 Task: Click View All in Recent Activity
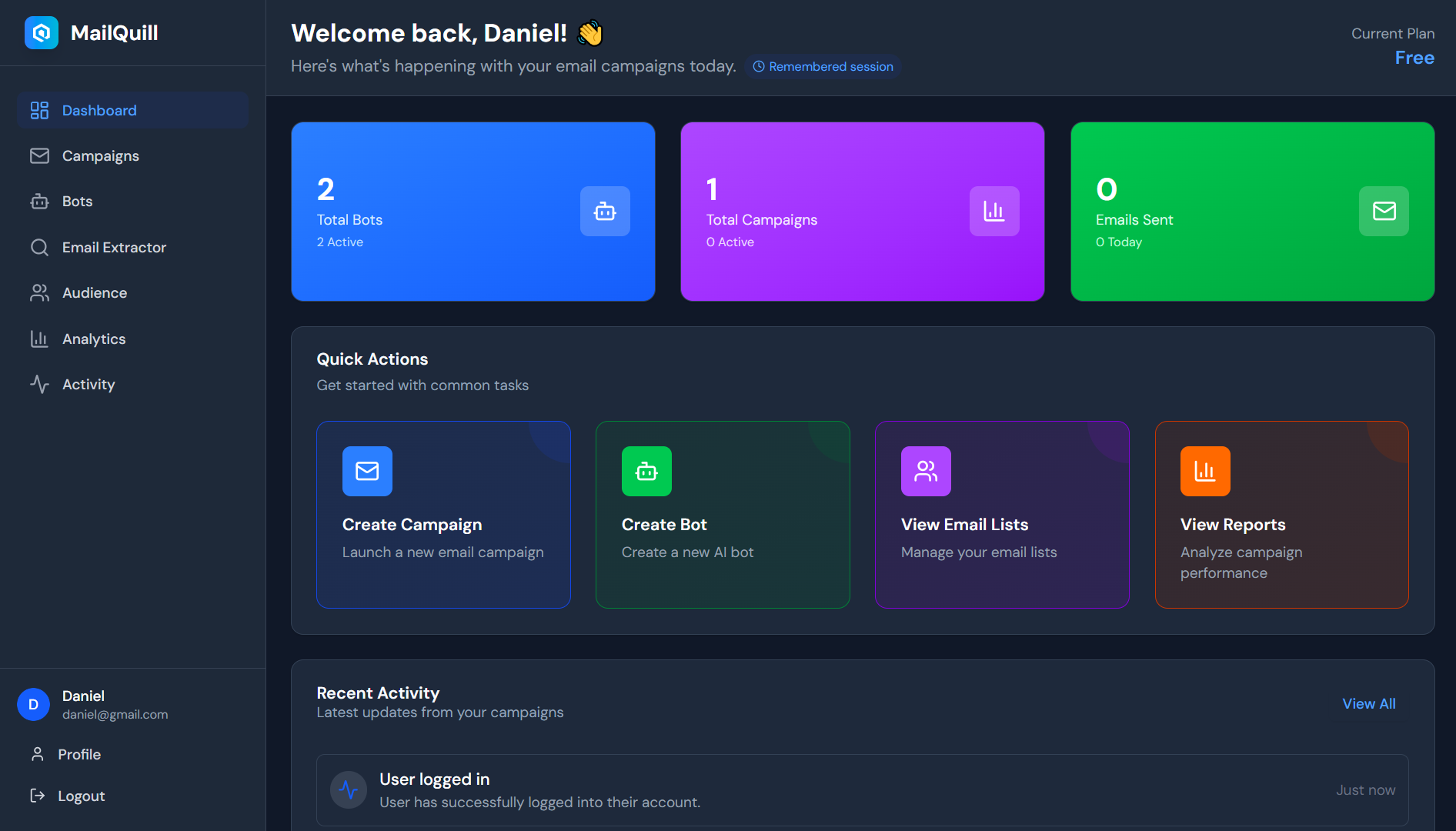coord(1368,703)
